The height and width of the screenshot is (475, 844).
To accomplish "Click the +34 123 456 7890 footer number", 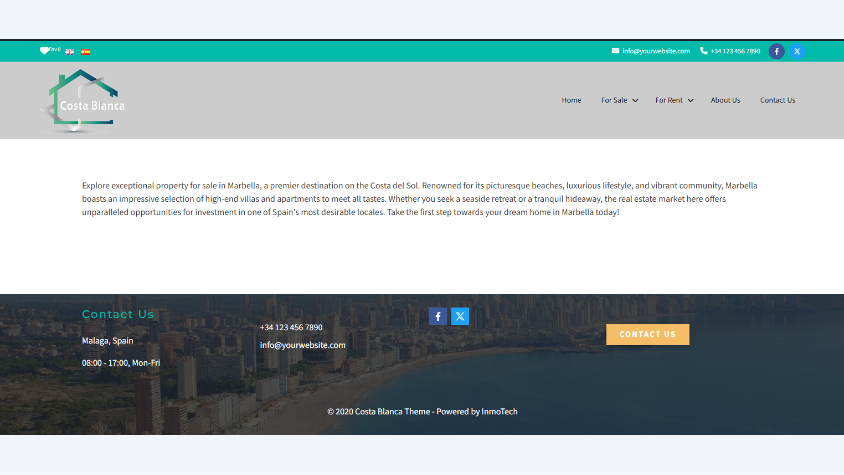I will [x=291, y=327].
